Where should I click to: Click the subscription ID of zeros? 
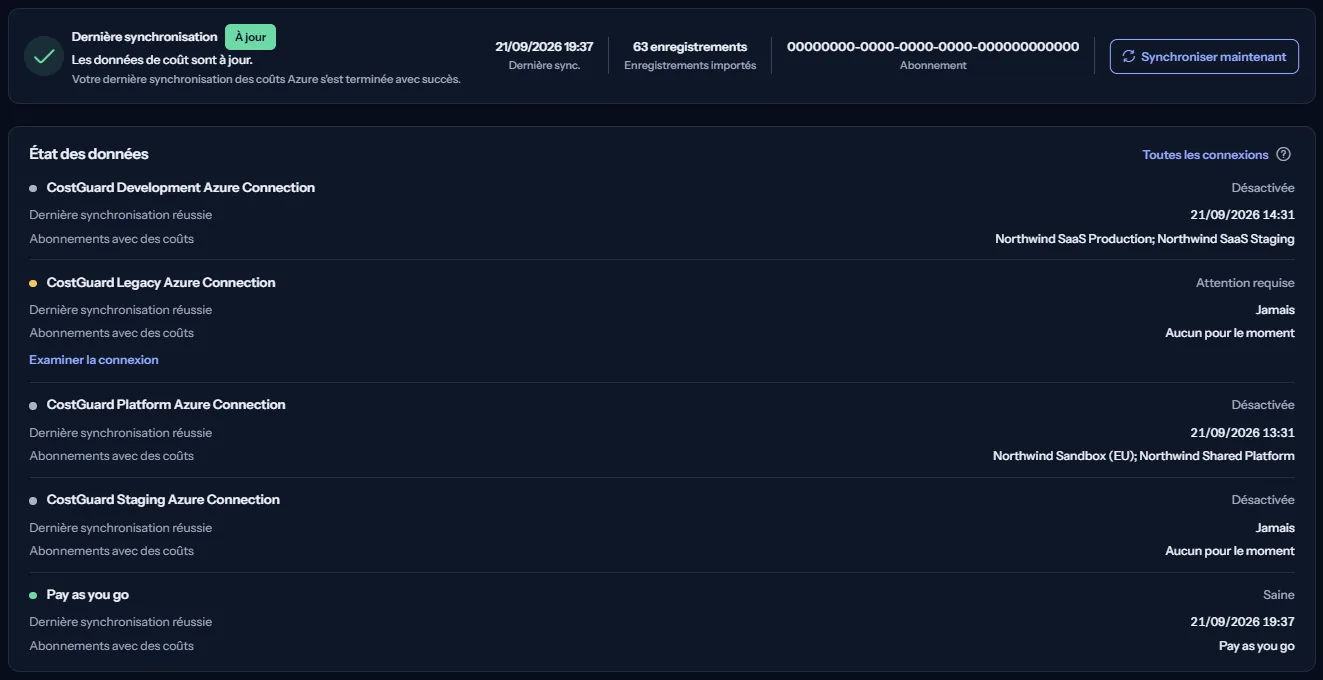933,46
